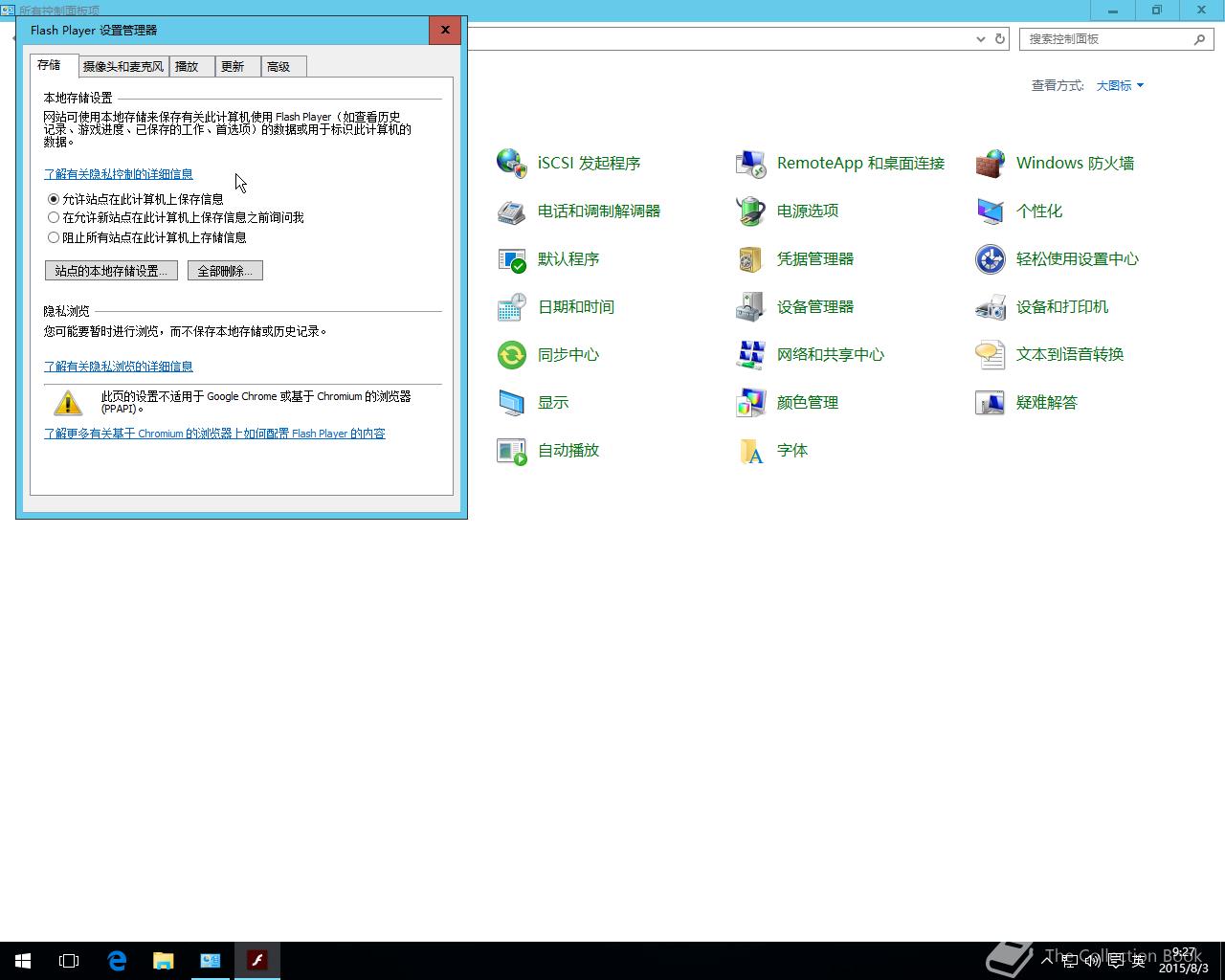Open link about Chromium Flash Player configuration
This screenshot has width=1225, height=980.
point(214,434)
